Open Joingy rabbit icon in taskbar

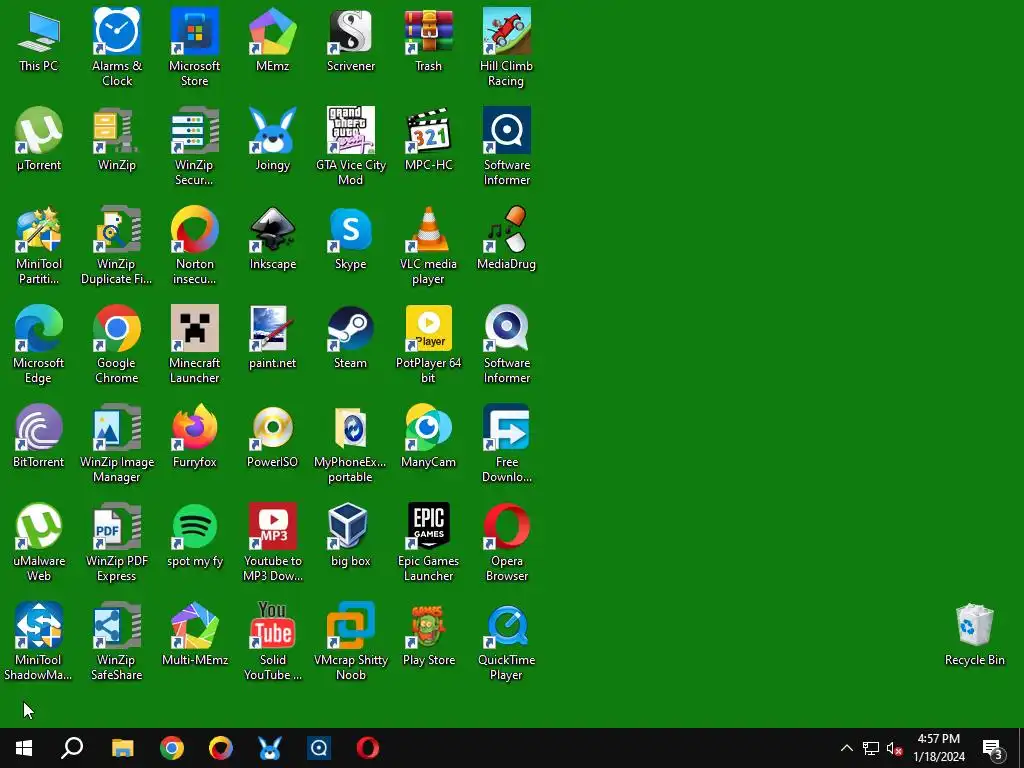click(270, 748)
